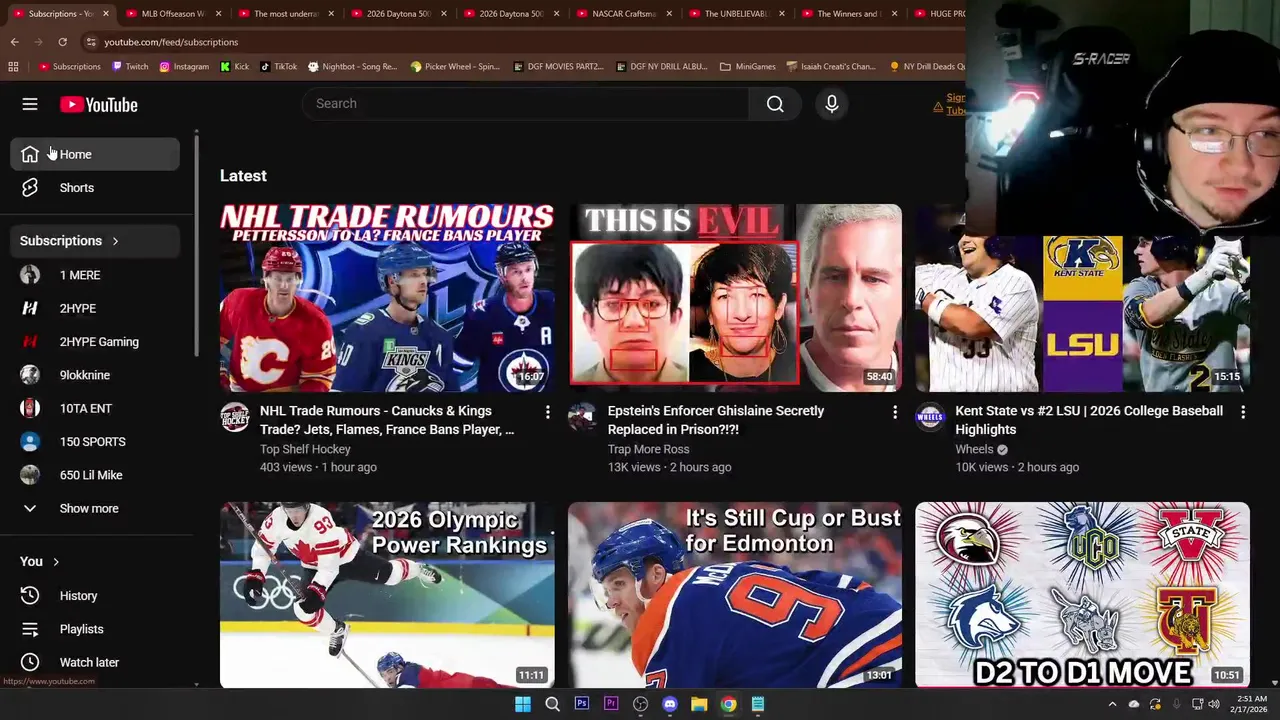Image resolution: width=1280 pixels, height=720 pixels.
Task: Play 2026 Olympic Power Rankings thumbnail
Action: pyautogui.click(x=387, y=595)
